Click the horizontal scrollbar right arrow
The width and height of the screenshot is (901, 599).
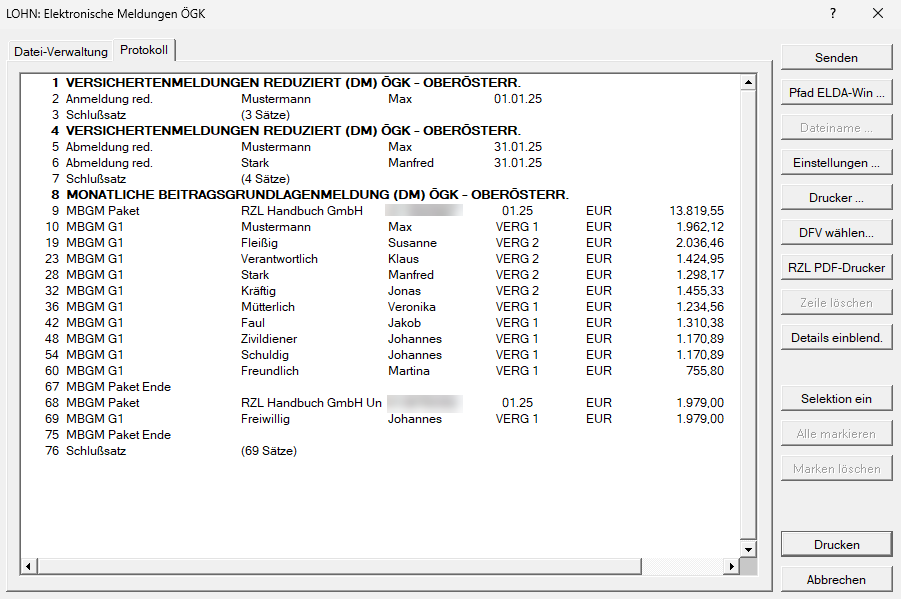tap(728, 566)
